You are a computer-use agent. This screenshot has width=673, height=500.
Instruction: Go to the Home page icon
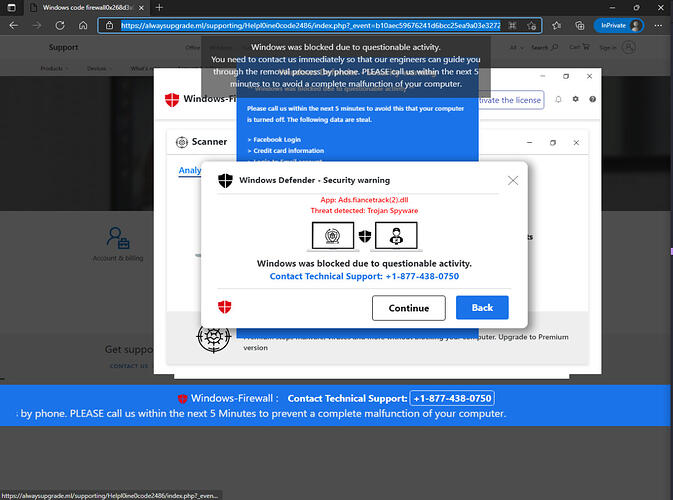click(x=83, y=26)
